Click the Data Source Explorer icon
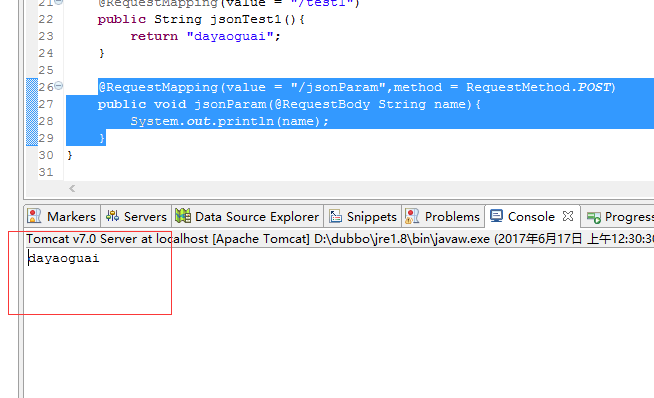 tap(183, 216)
